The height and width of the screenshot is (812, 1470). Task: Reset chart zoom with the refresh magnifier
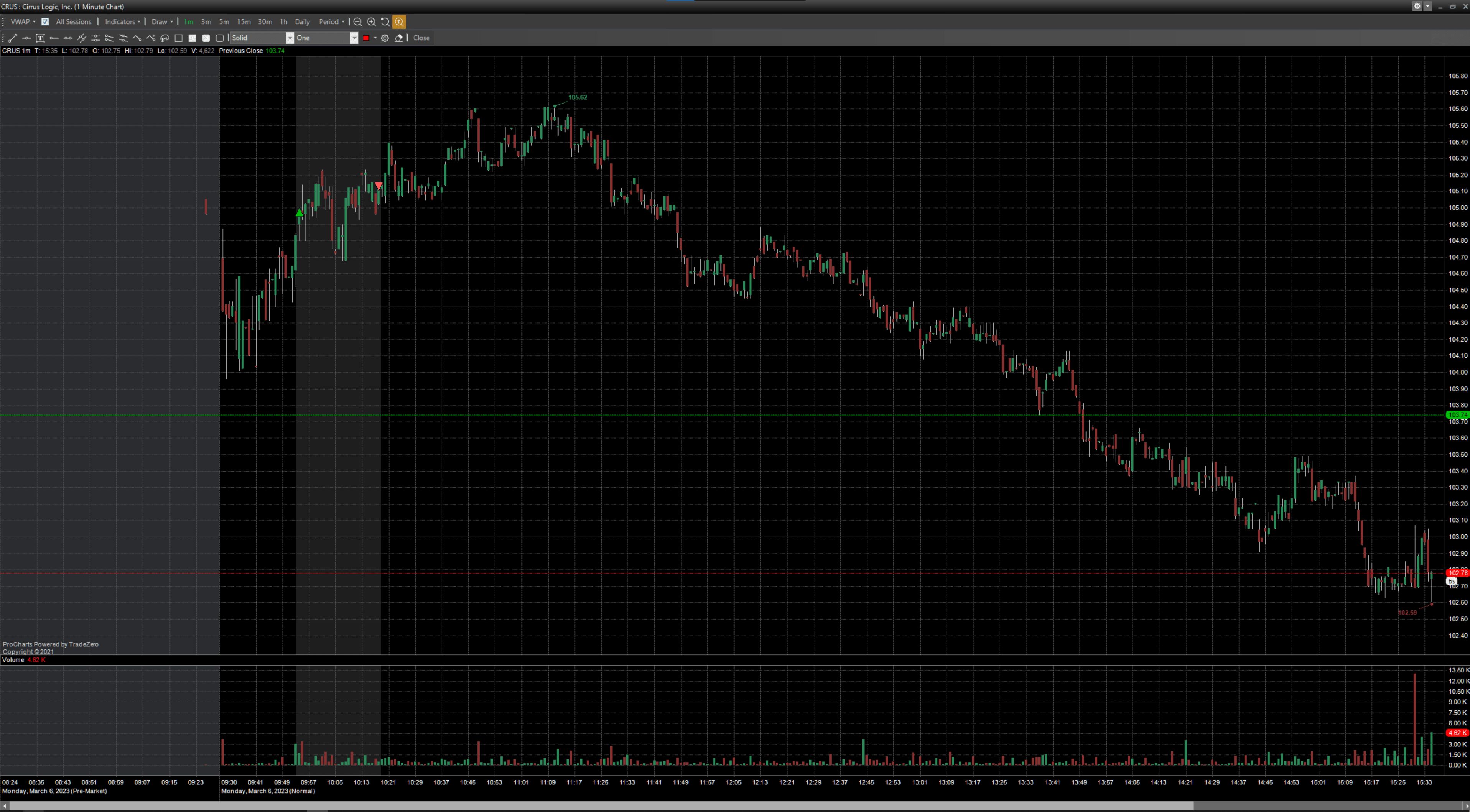(x=385, y=22)
